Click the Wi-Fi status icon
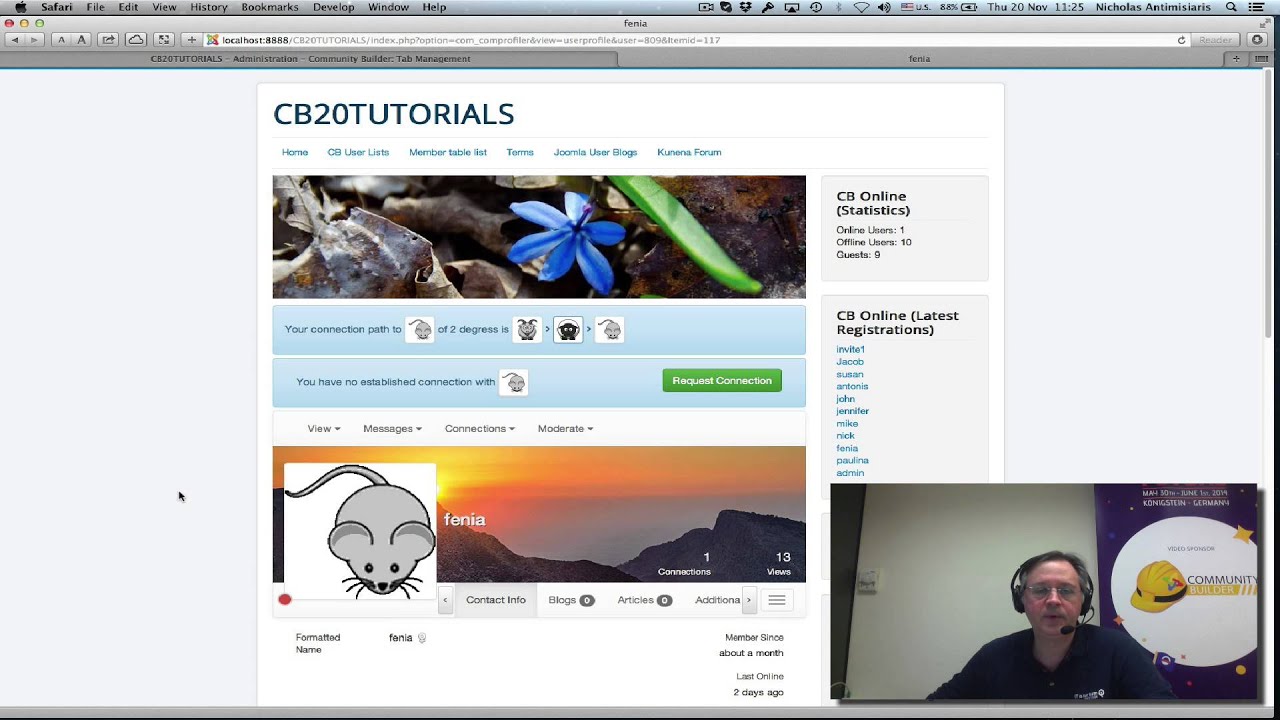 click(x=861, y=7)
